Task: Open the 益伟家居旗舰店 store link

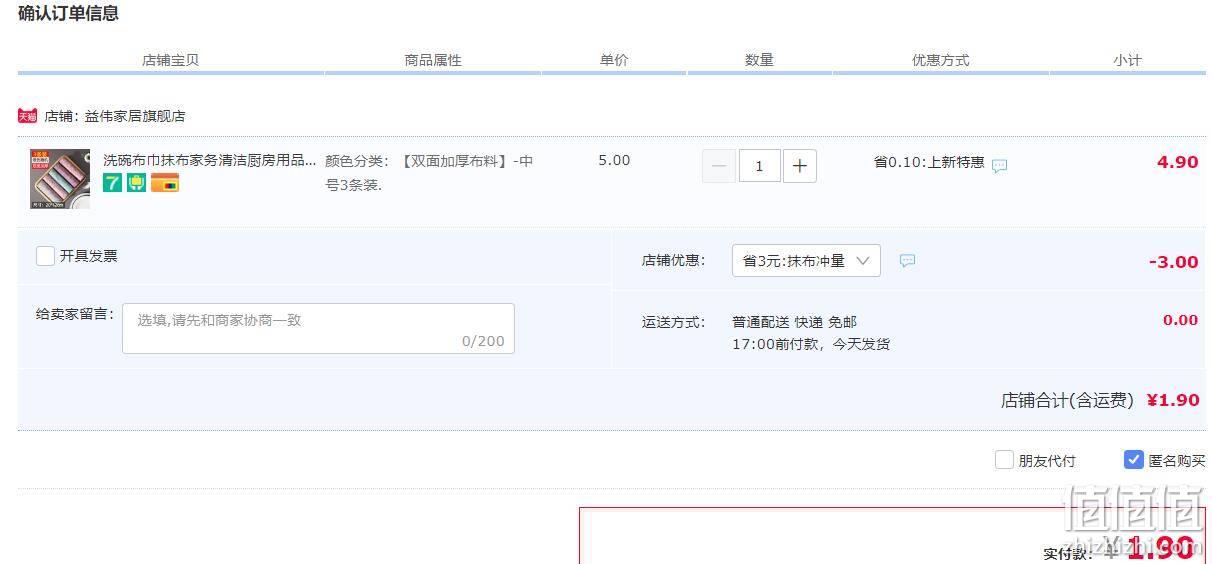Action: pos(135,116)
